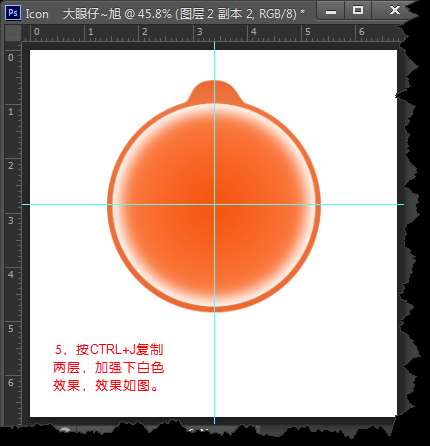Screen dimensions: 430x446
Task: Click the orange tab atop the circle
Action: (214, 92)
